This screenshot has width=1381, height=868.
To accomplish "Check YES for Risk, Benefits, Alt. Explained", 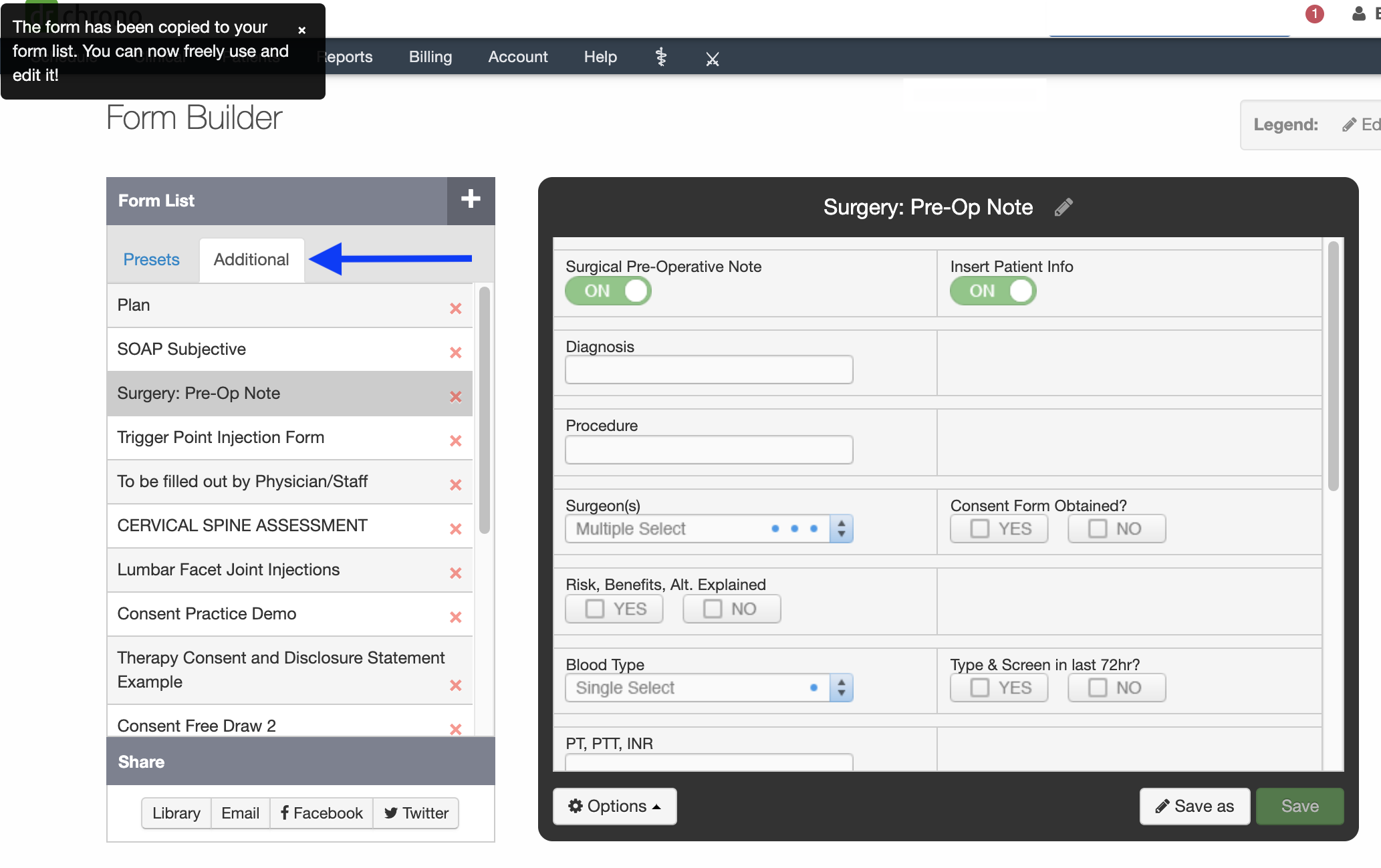I will pos(614,609).
